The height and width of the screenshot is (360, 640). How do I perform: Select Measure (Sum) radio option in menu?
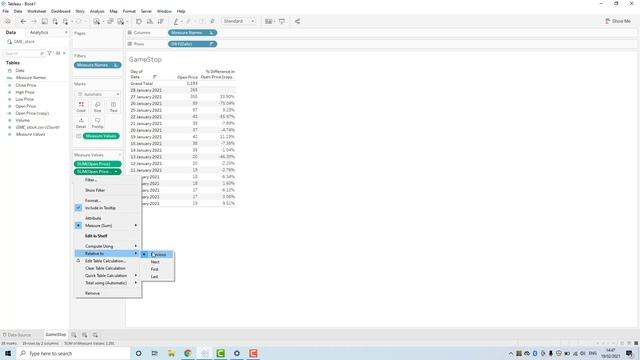108,225
